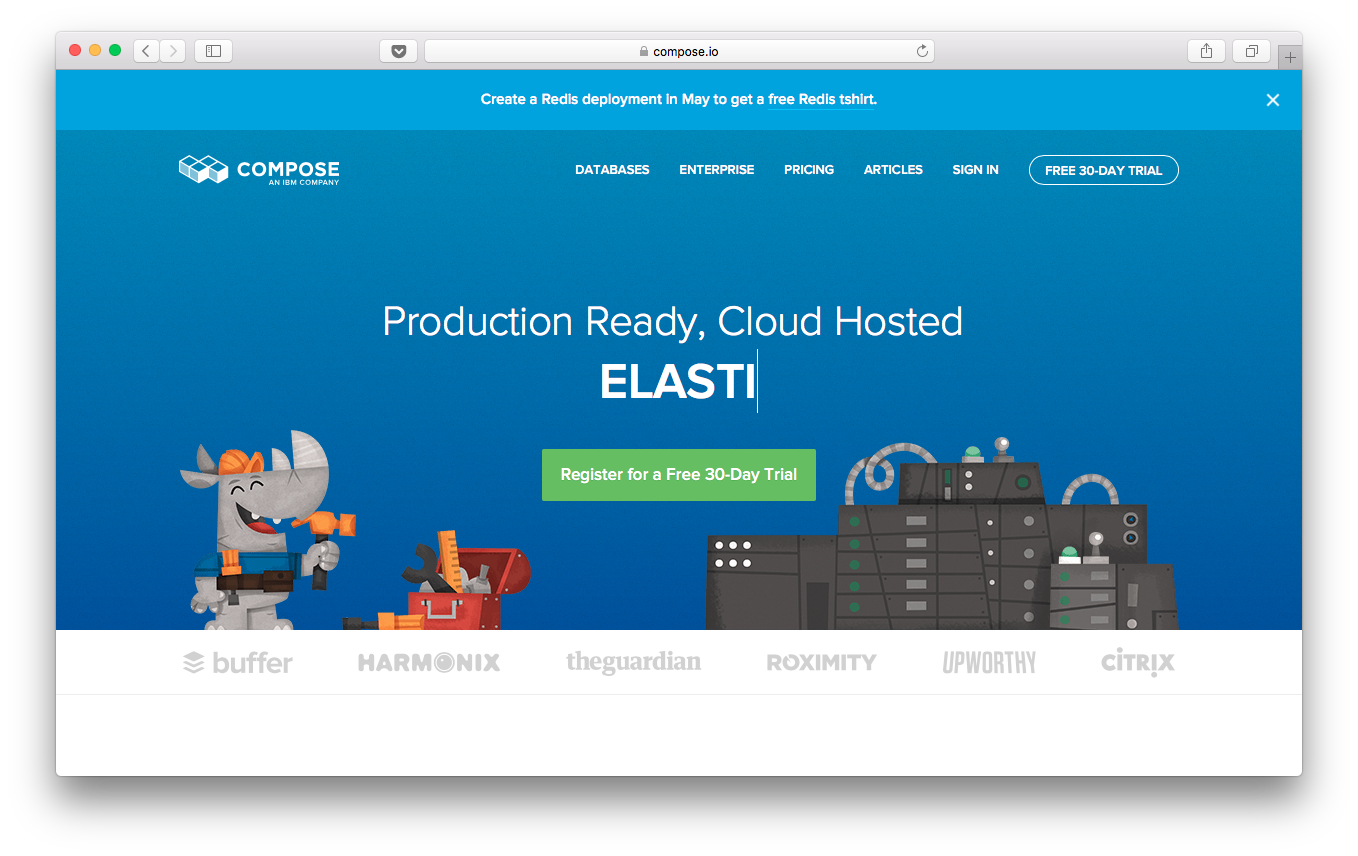Toggle the Safari sidebar button
This screenshot has width=1358, height=856.
click(x=213, y=51)
